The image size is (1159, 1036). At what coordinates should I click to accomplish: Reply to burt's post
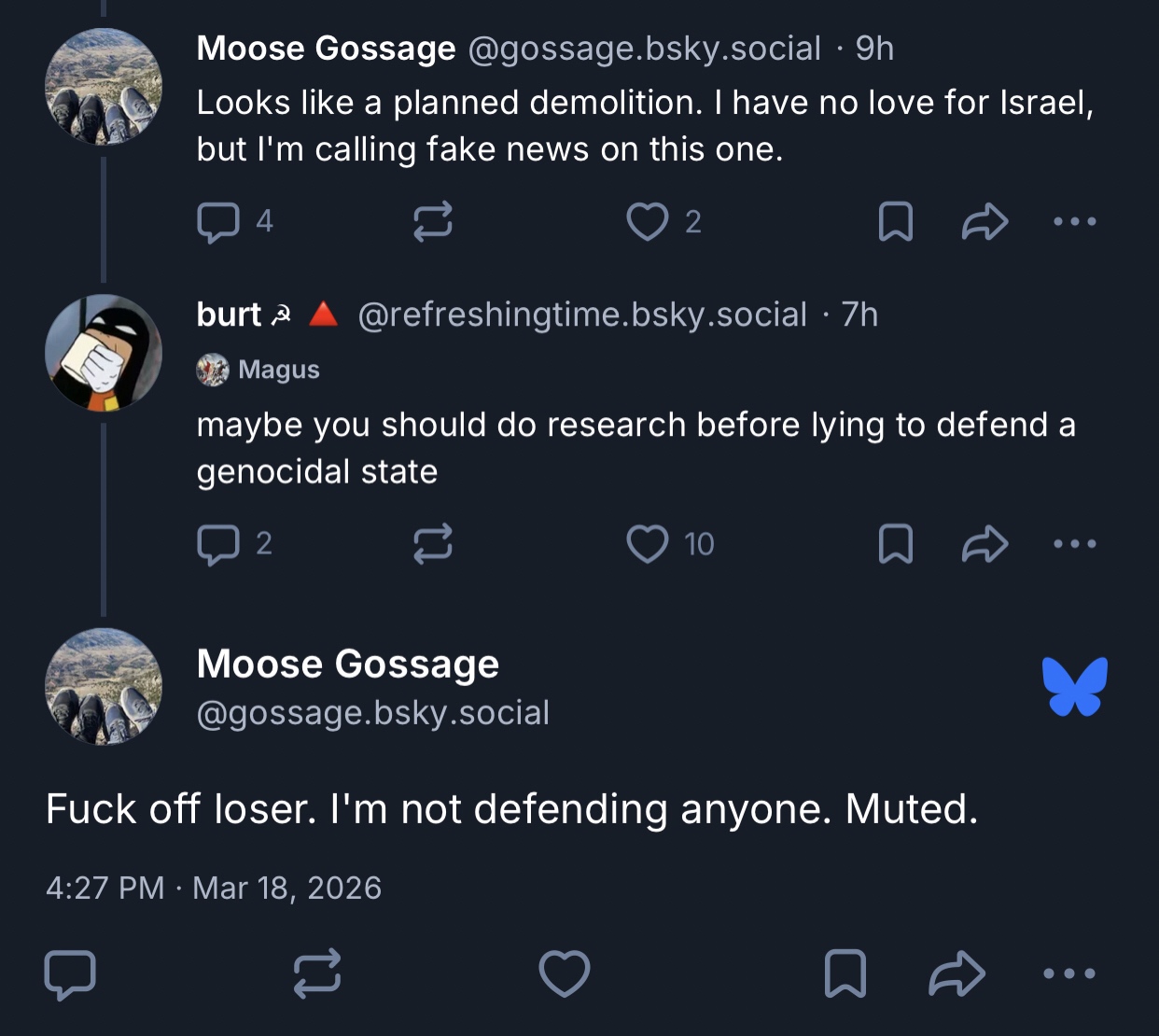[218, 544]
